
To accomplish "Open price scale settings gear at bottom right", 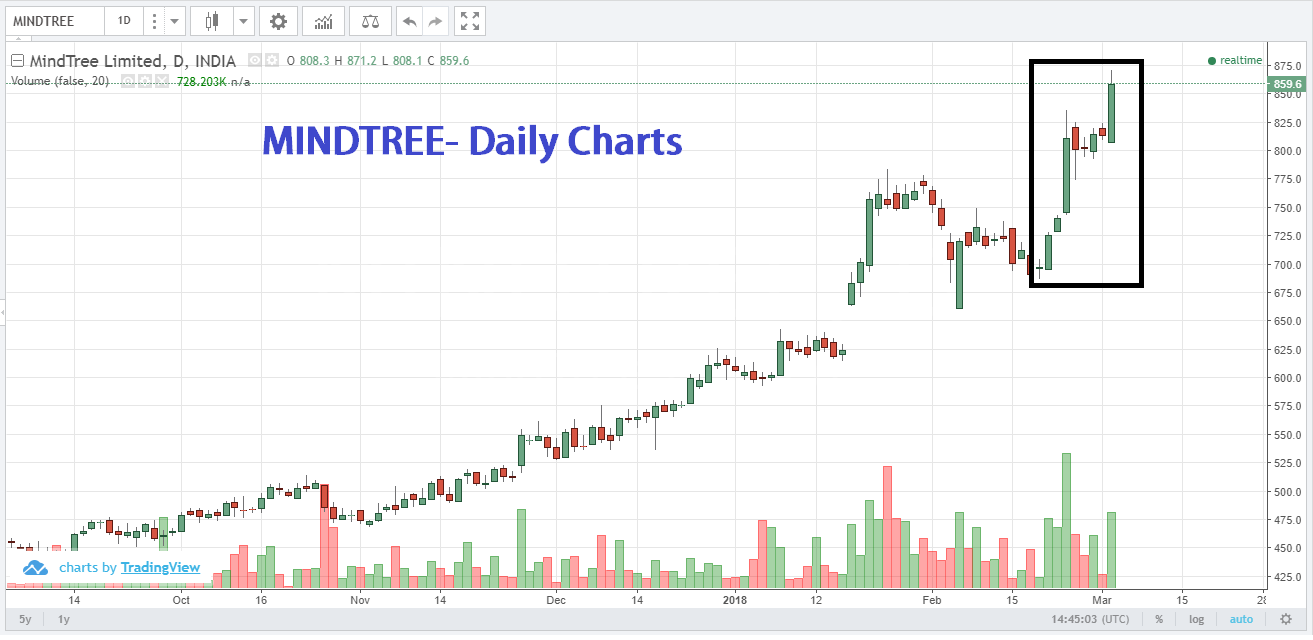I will [x=1285, y=619].
